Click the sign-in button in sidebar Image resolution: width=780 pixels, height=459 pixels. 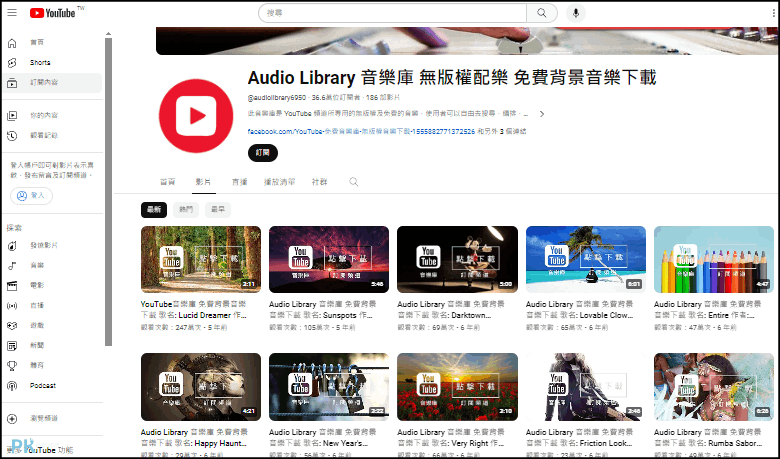tap(31, 195)
